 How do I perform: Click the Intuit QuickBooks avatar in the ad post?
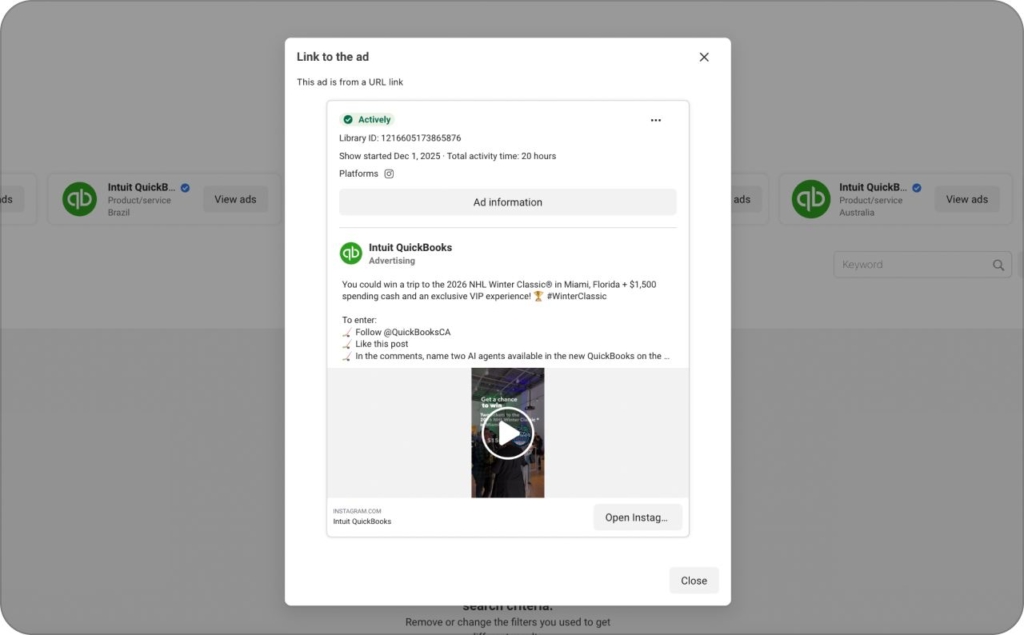coord(351,253)
